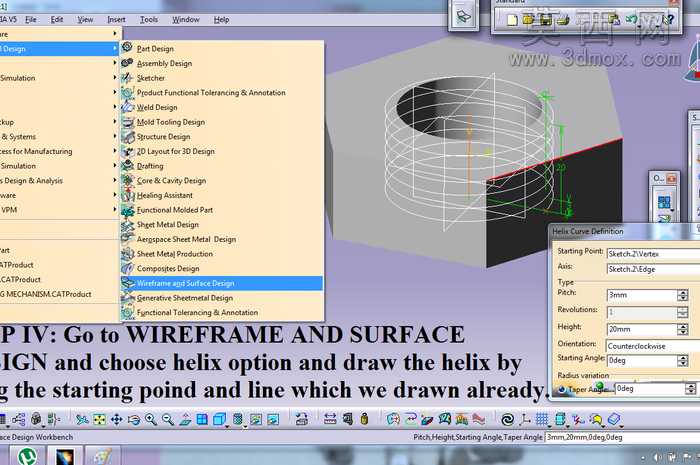The image size is (700, 465).
Task: Expand the Digital Mockup submenu arrow
Action: pyautogui.click(x=115, y=121)
